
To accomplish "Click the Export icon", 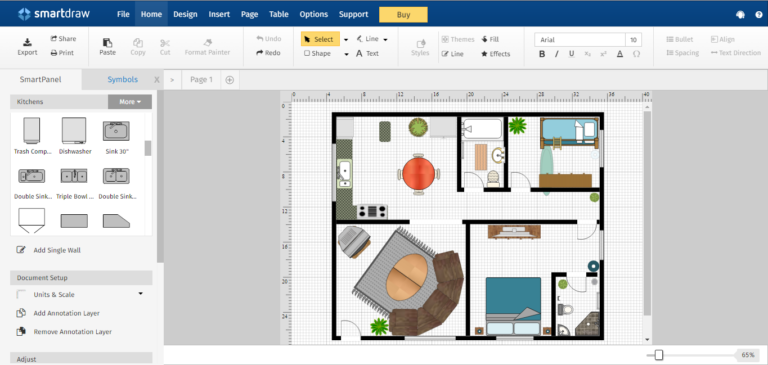I will point(27,42).
